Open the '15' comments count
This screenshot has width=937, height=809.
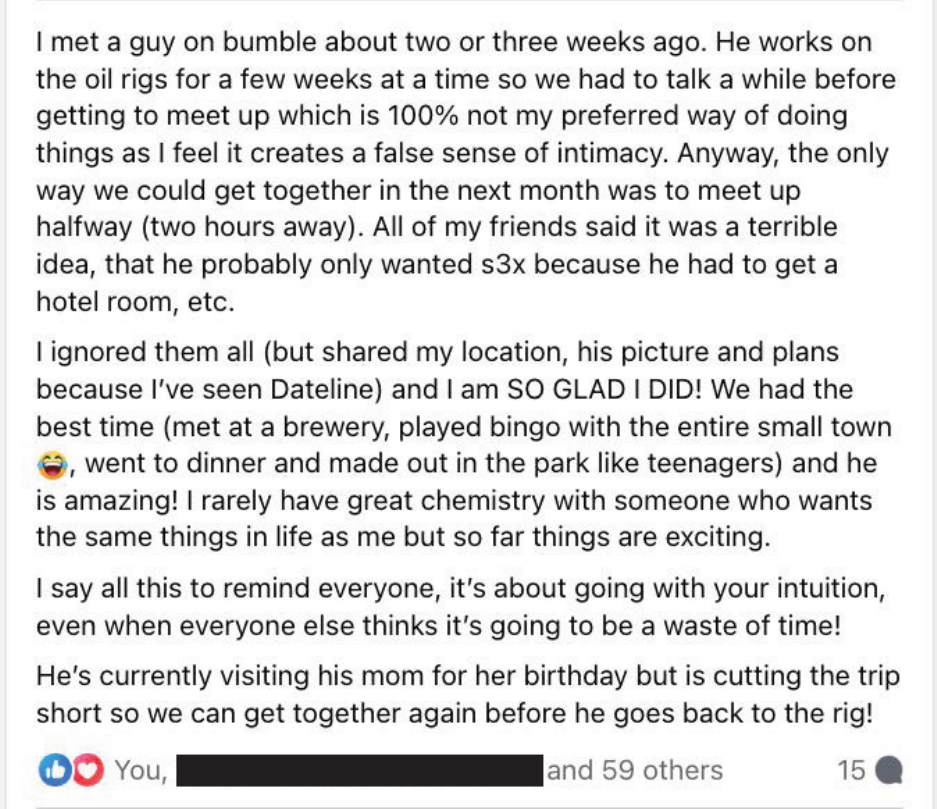[851, 770]
